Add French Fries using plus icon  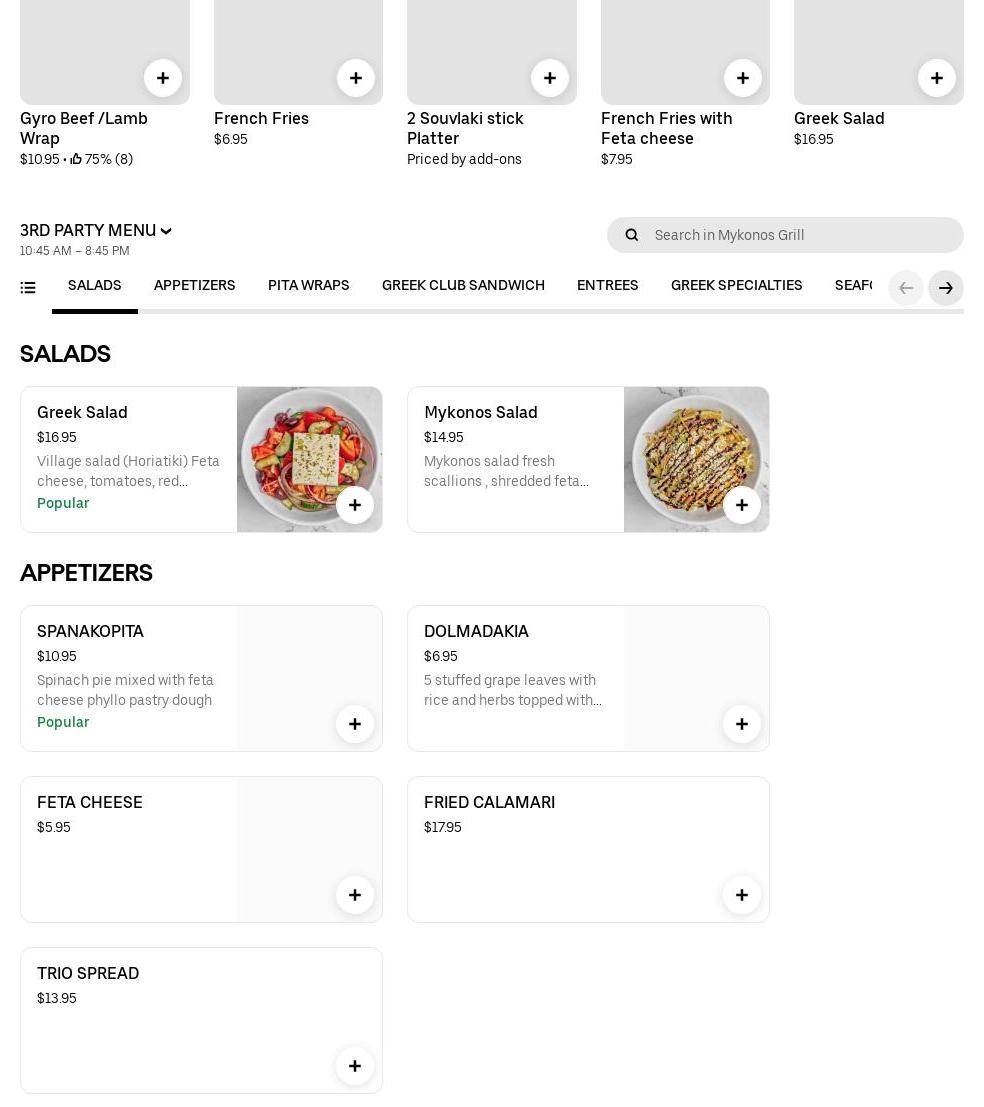tap(356, 78)
